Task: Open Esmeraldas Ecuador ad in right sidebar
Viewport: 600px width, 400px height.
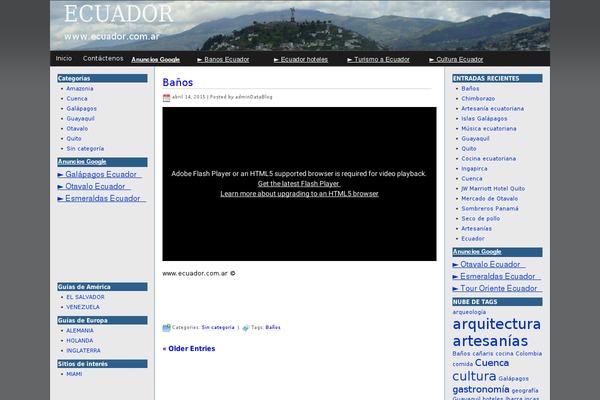Action: click(496, 276)
